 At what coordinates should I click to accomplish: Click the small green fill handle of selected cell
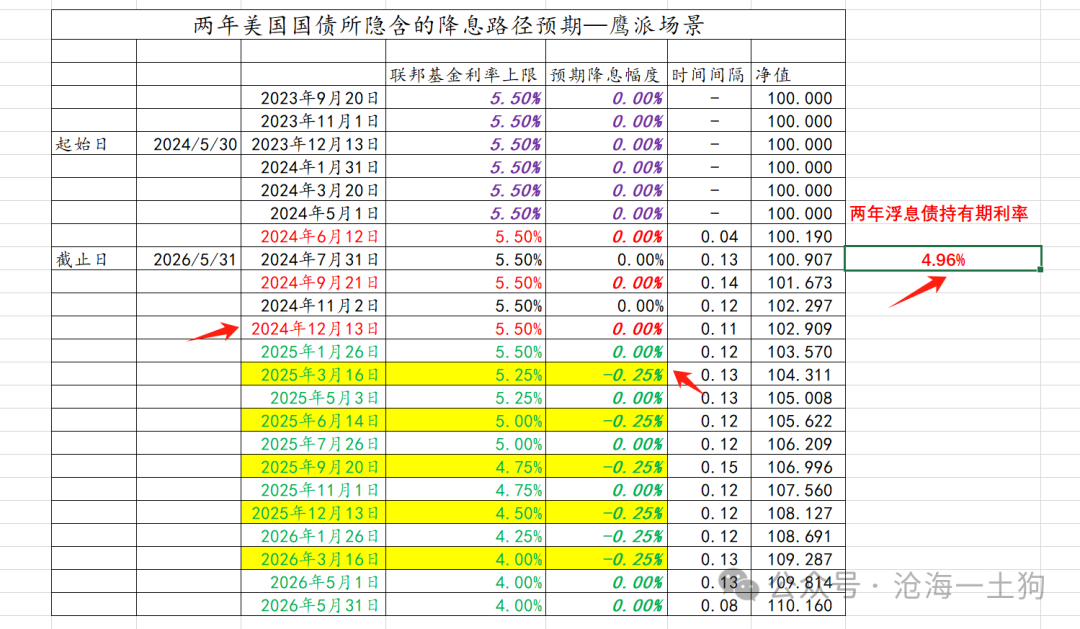click(1040, 269)
